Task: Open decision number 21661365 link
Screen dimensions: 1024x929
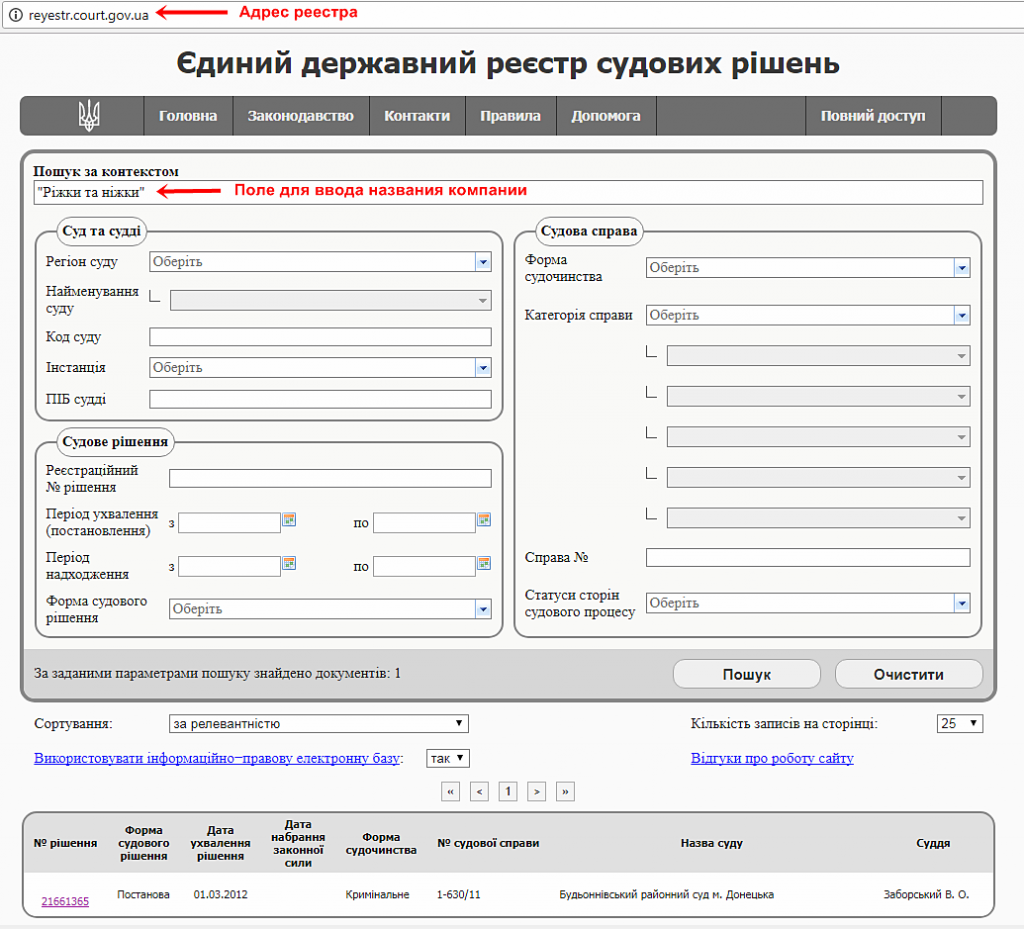Action: coord(65,901)
